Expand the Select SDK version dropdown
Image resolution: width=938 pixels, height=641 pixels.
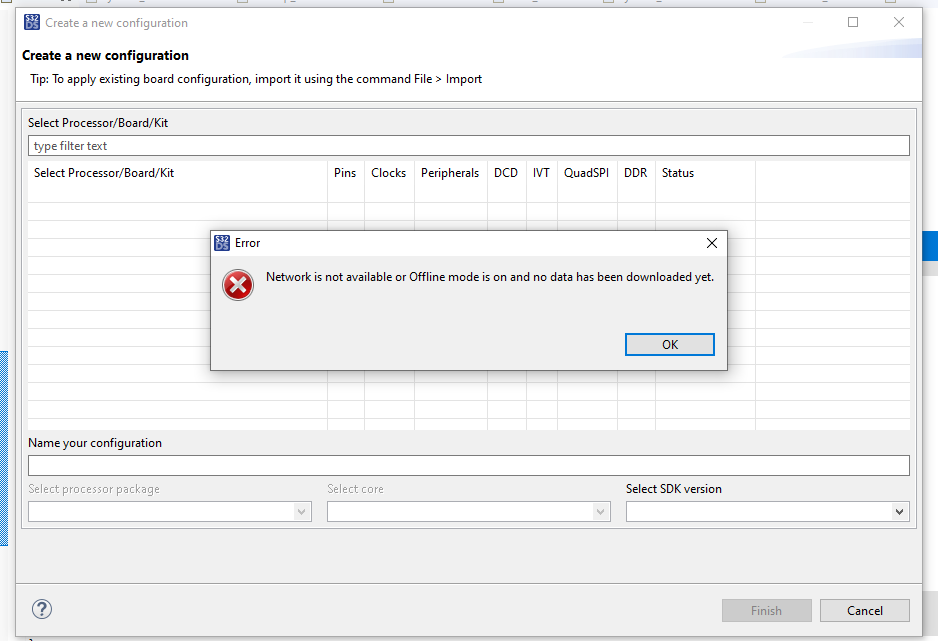(899, 512)
